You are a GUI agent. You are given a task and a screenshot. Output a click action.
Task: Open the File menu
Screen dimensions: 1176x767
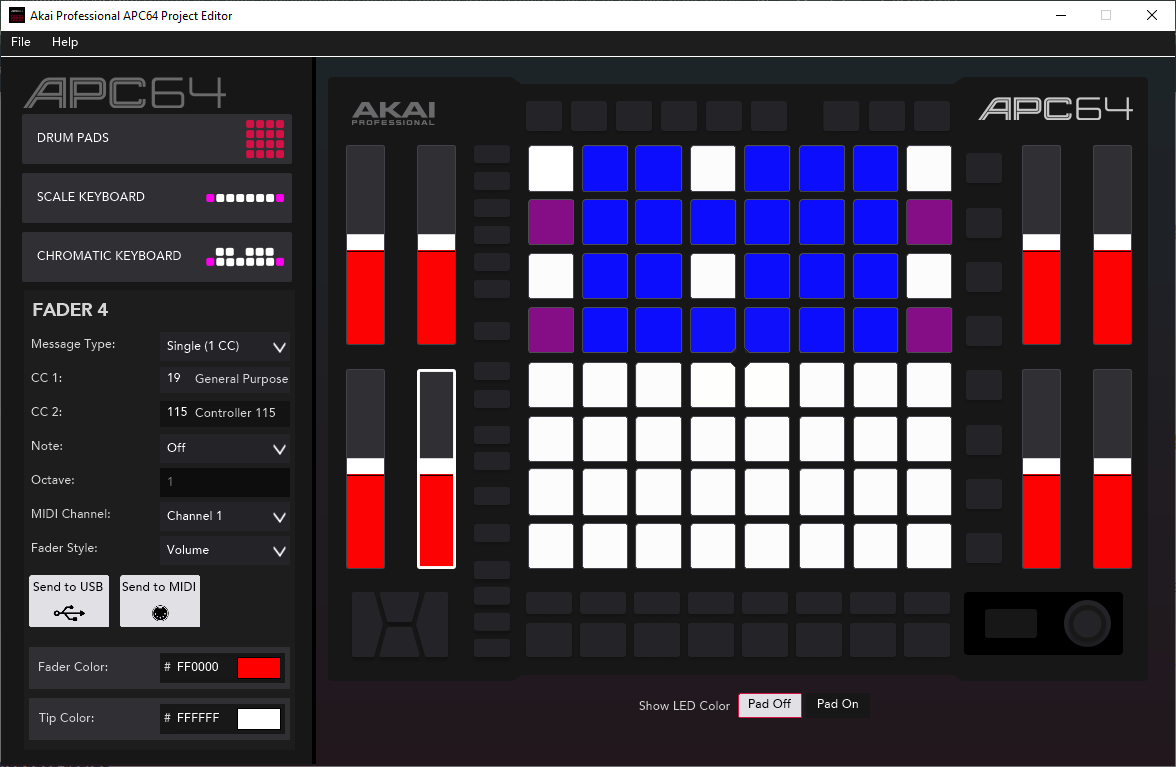[x=20, y=42]
